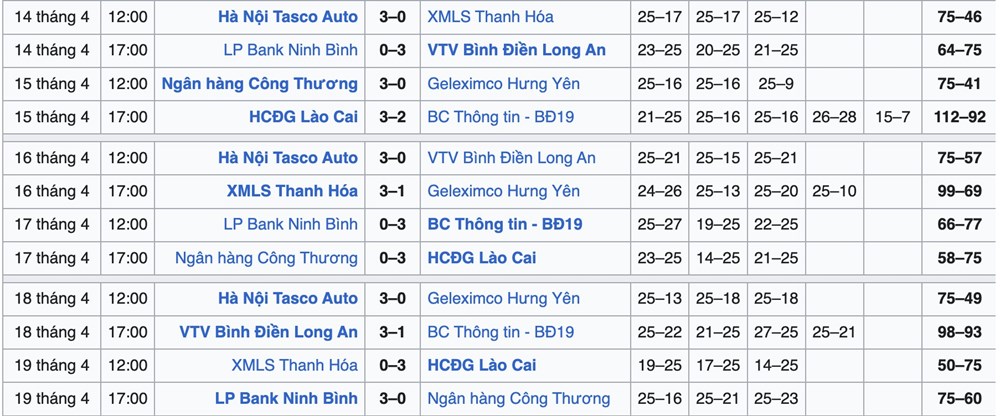This screenshot has width=1000, height=416.
Task: Select VTV Bình Điền Long An on 14 tháng 4
Action: [x=516, y=50]
